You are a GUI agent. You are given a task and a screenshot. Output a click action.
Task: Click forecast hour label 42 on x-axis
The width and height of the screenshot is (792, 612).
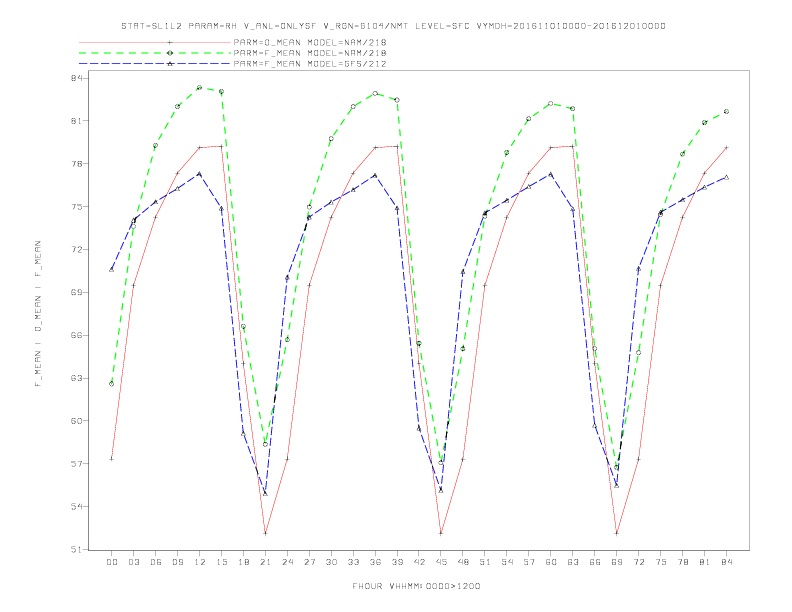pos(419,562)
